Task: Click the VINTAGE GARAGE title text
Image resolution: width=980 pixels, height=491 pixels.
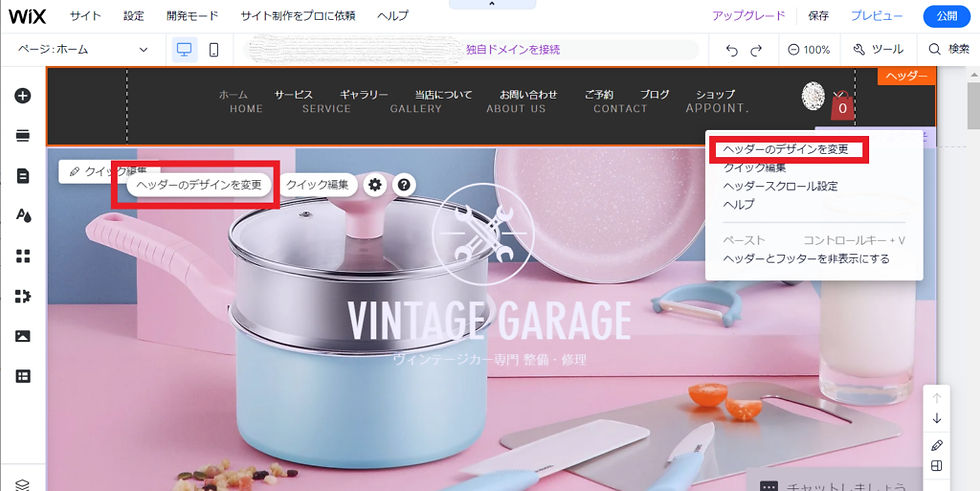Action: click(489, 321)
